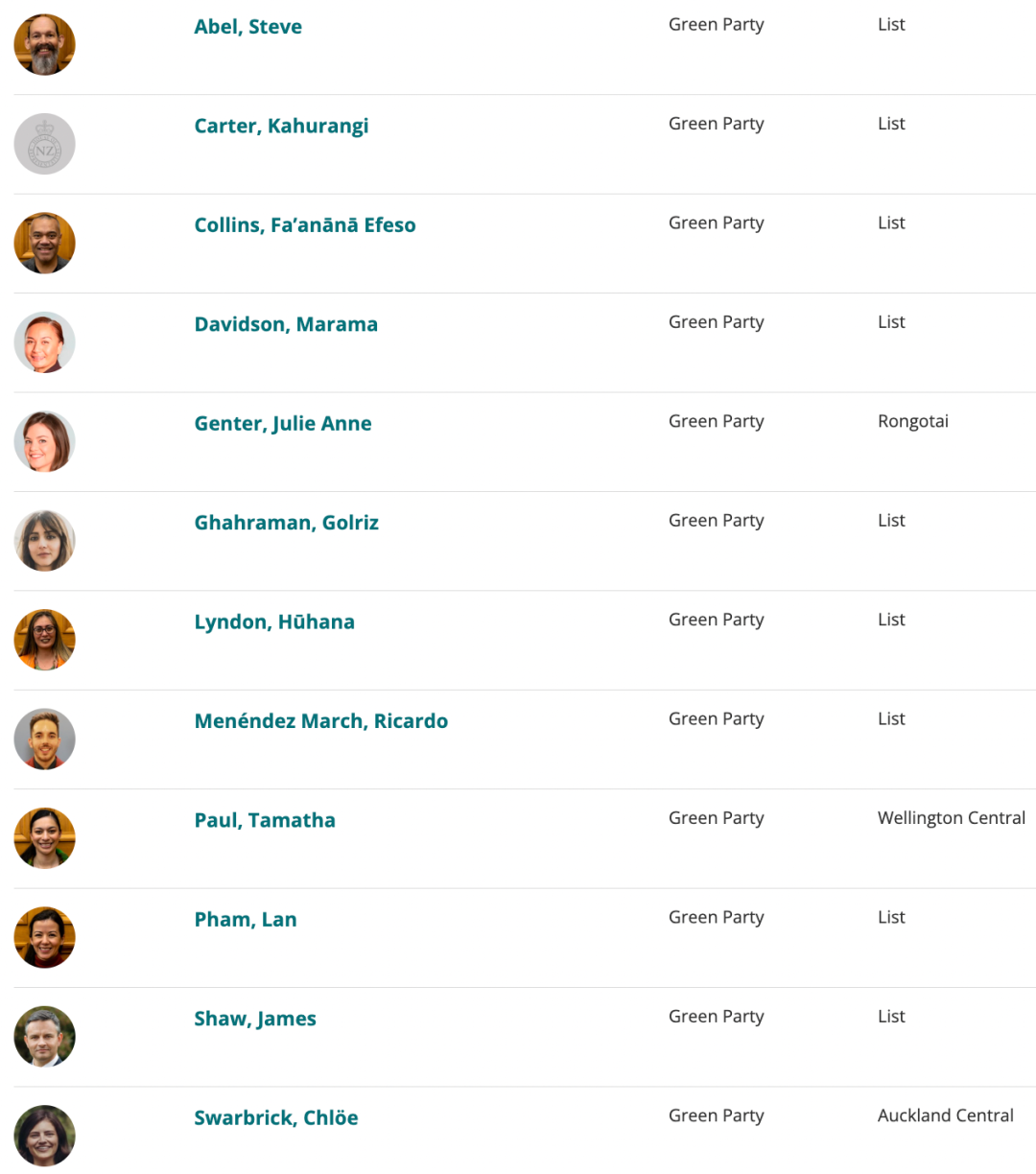Screen dimensions: 1036x1174
Task: Open Steve Abel's profile photo
Action: pyautogui.click(x=44, y=44)
